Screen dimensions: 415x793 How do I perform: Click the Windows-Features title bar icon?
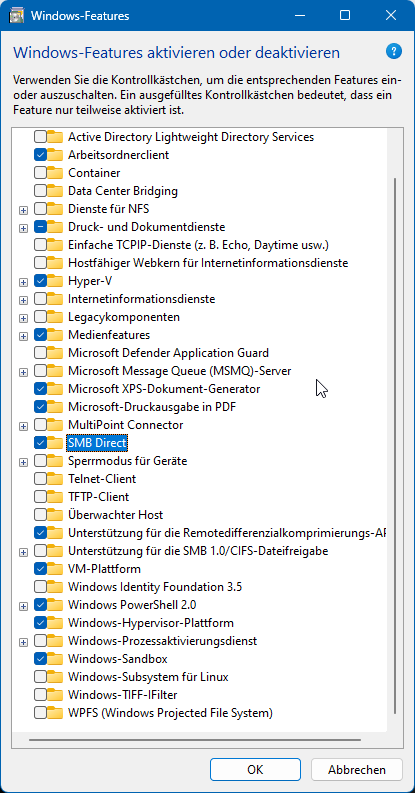[x=17, y=16]
